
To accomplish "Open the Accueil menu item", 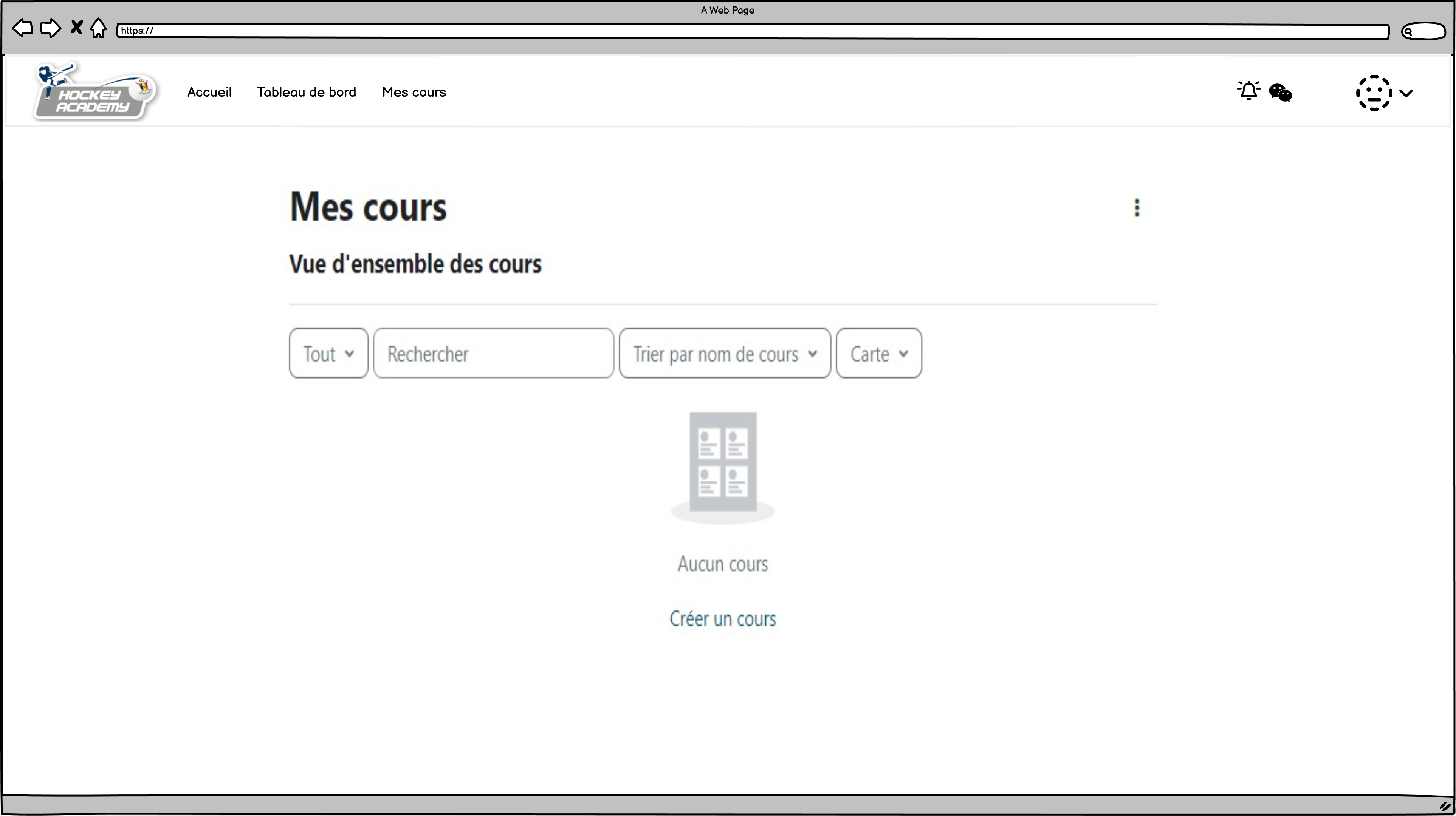I will point(209,92).
